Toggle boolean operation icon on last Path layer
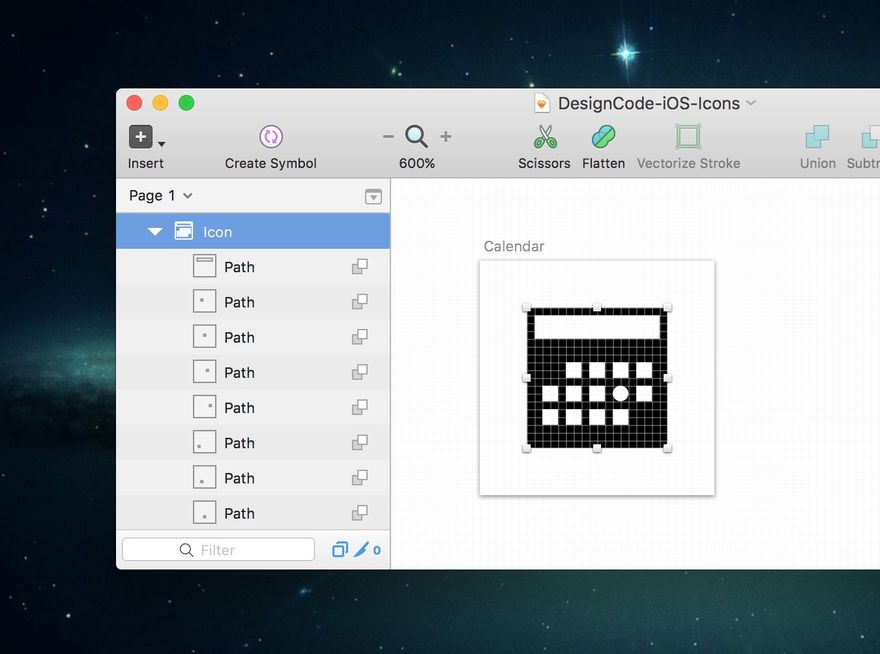Viewport: 880px width, 654px height. 360,513
